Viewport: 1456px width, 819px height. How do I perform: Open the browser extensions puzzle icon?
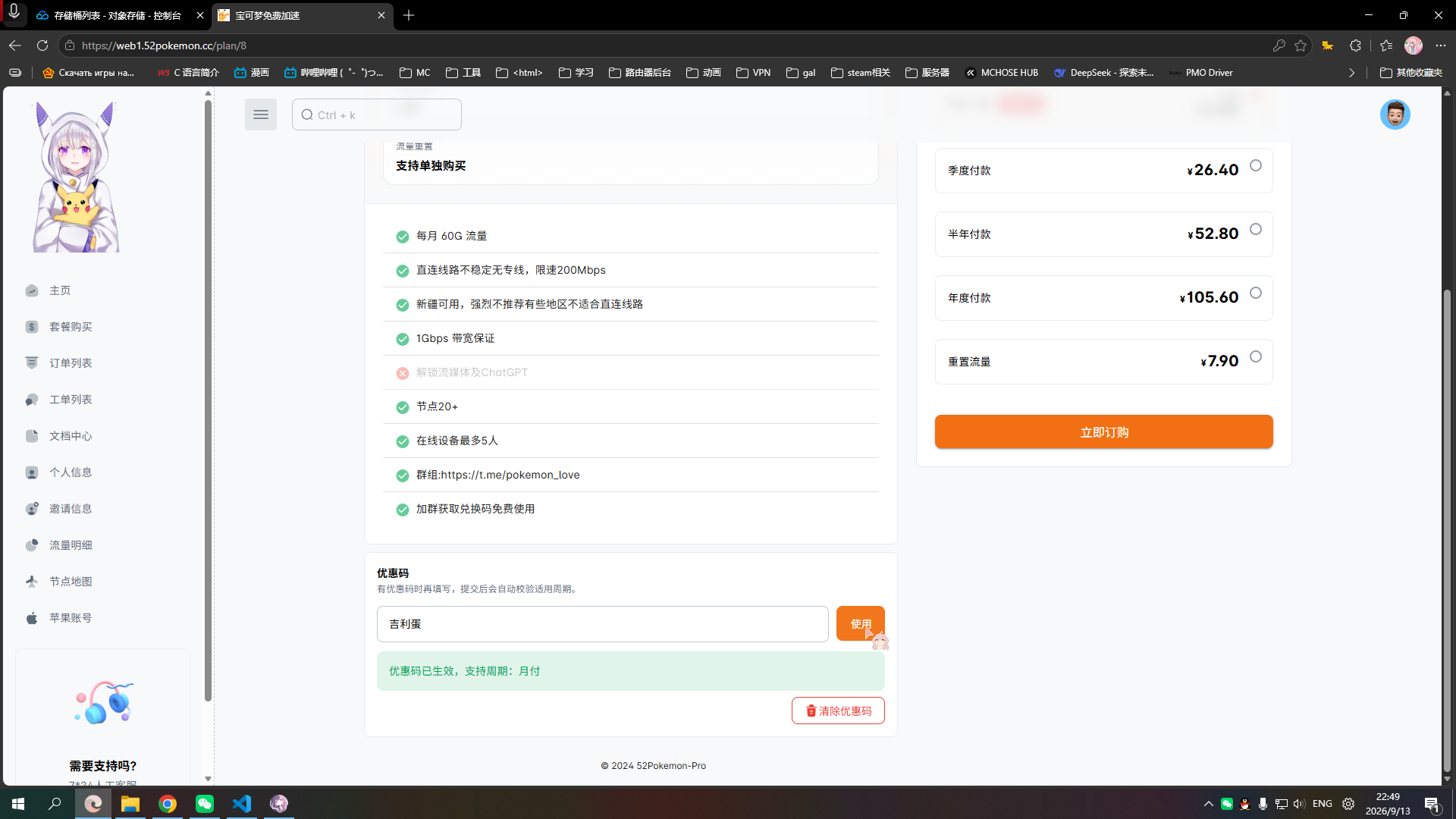pos(1355,45)
